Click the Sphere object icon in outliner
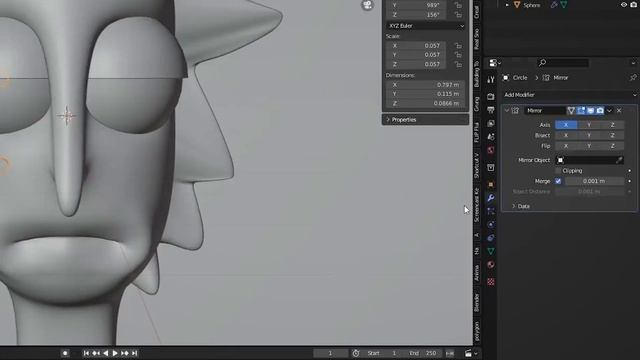The width and height of the screenshot is (640, 360). click(x=517, y=5)
